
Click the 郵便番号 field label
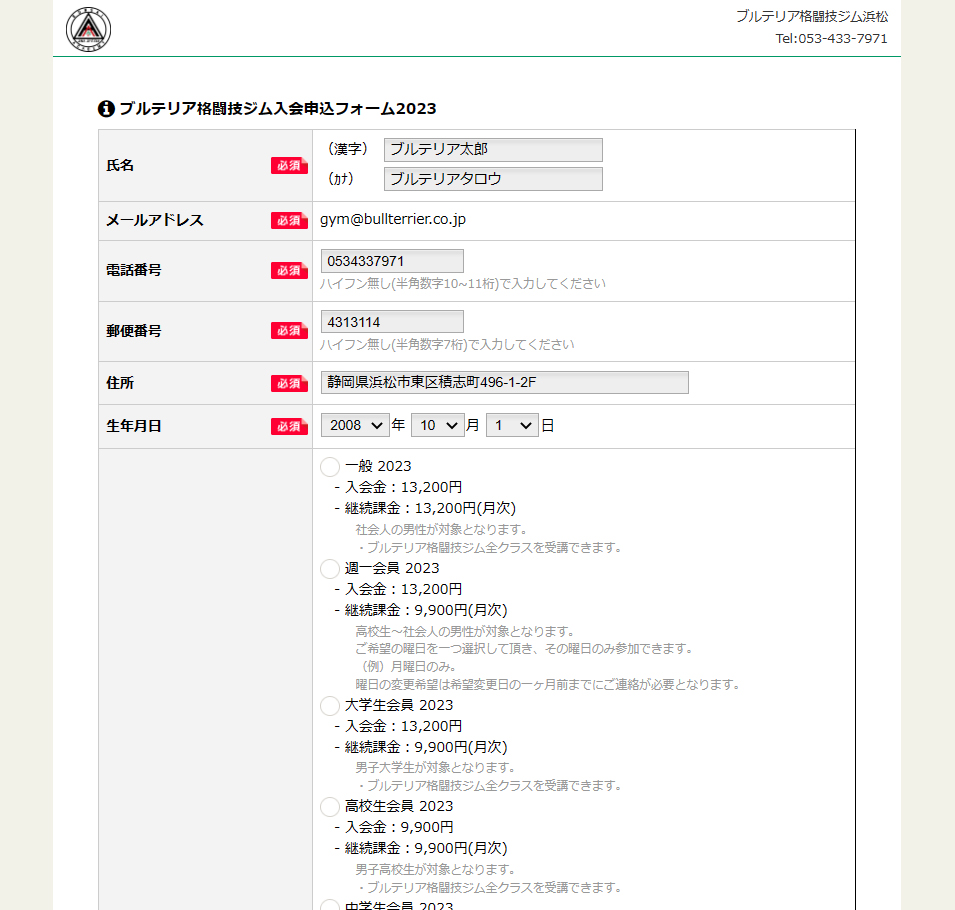pyautogui.click(x=134, y=331)
